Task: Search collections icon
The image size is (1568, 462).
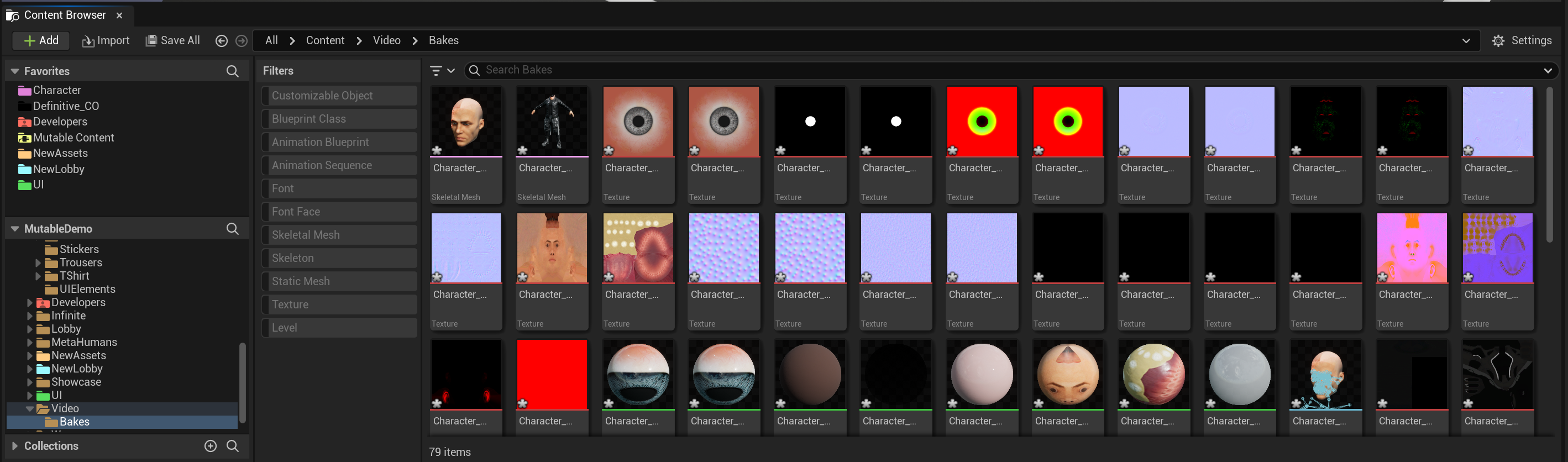Action: tap(233, 446)
